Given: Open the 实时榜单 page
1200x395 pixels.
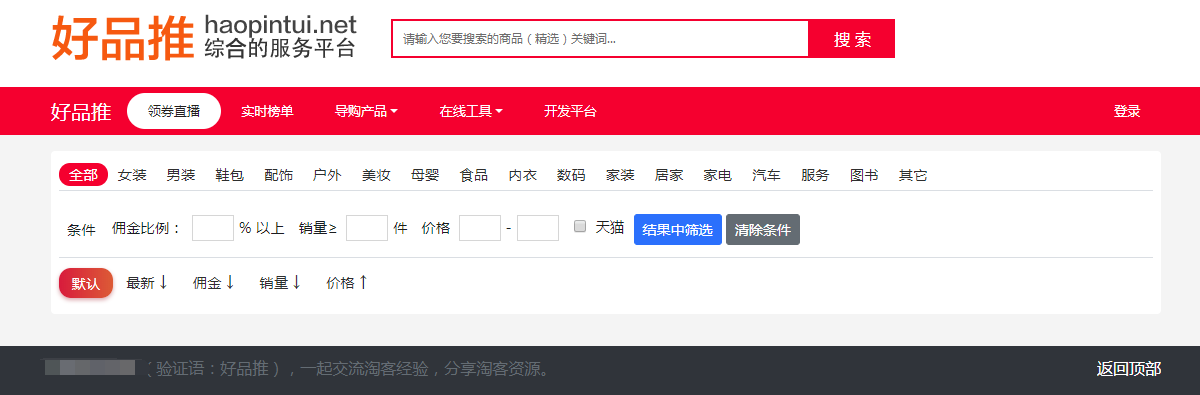Looking at the screenshot, I should [267, 111].
